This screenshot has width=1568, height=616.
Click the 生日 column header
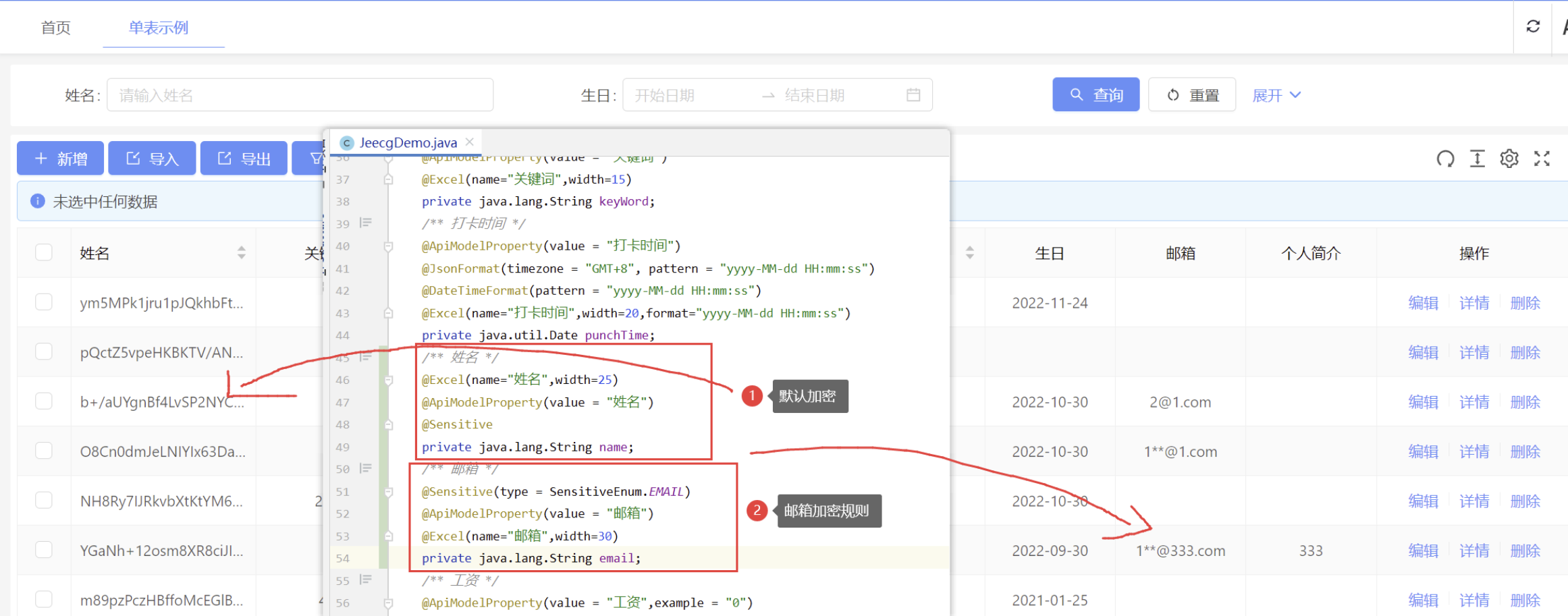coord(1050,254)
